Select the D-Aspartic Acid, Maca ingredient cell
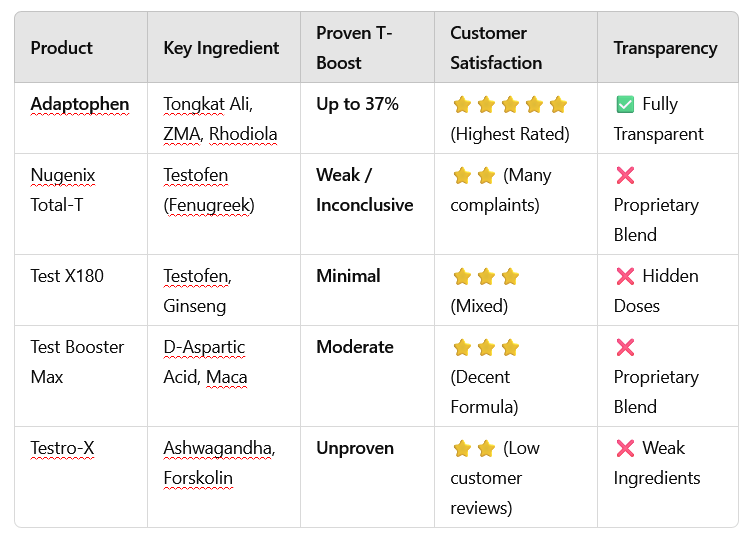This screenshot has height=540, width=750. [x=205, y=362]
